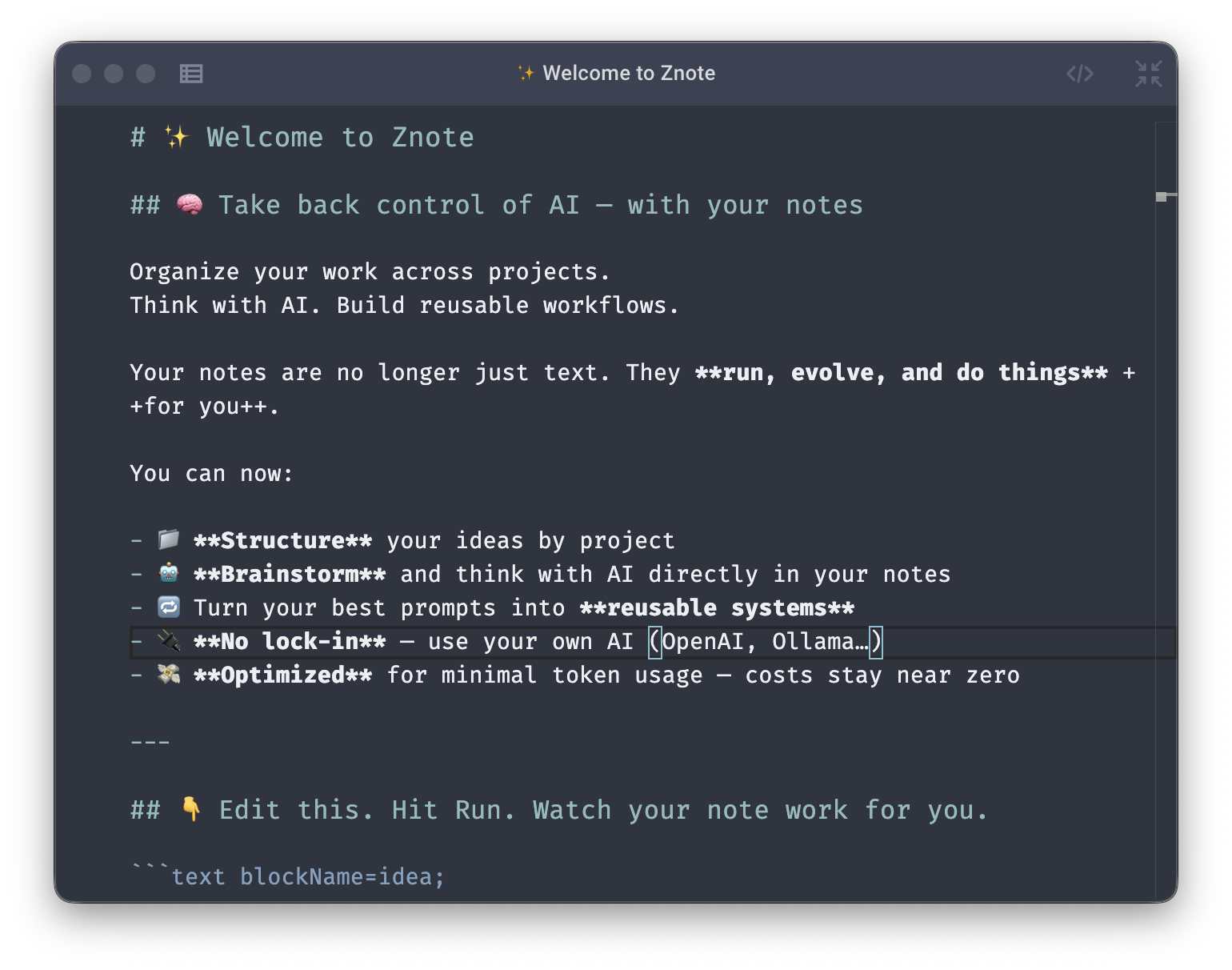Click the "Welcome to Znote" window title
Viewport: 1232px width, 970px height.
click(629, 73)
